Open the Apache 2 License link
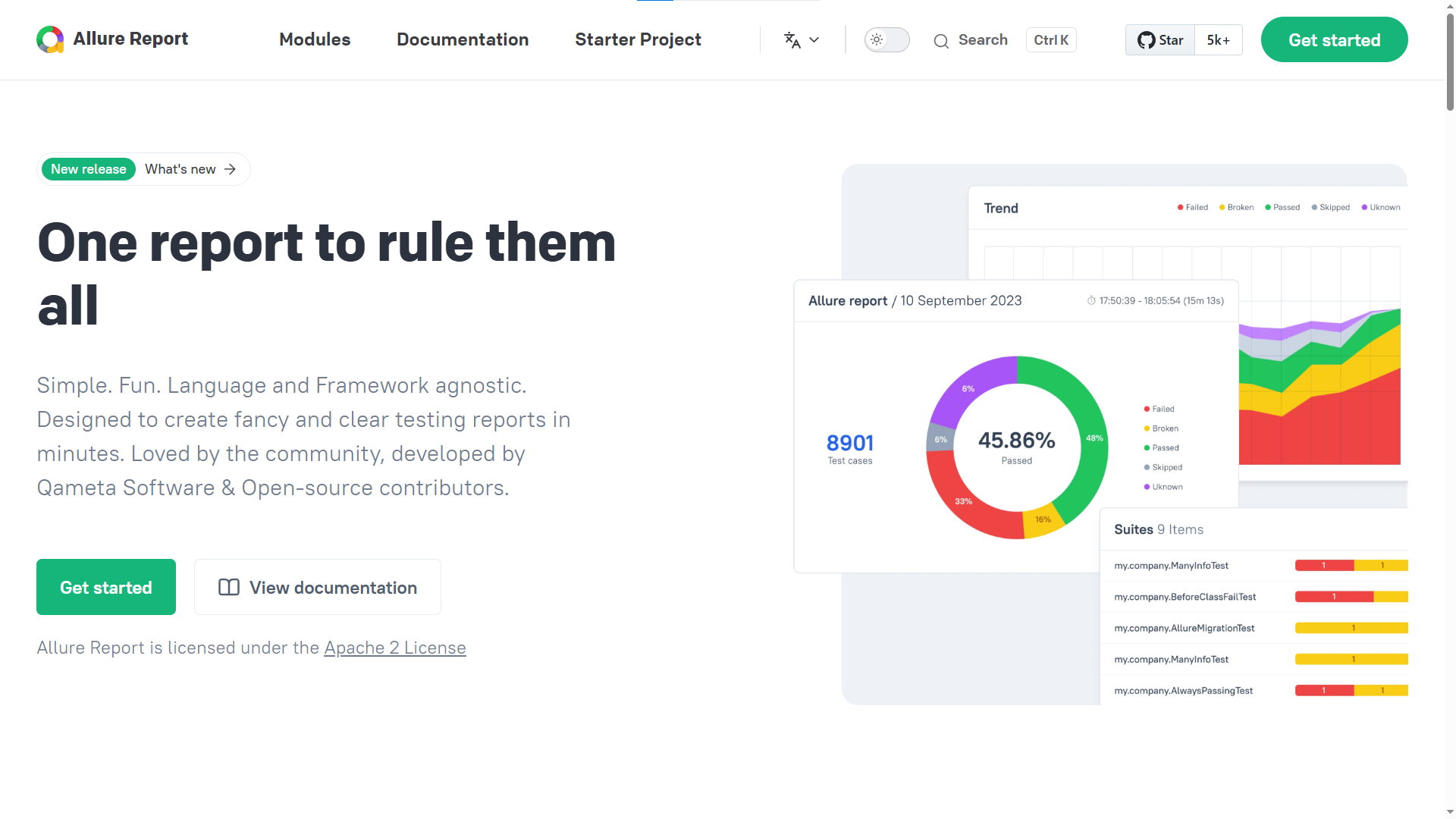The height and width of the screenshot is (819, 1456). click(395, 648)
